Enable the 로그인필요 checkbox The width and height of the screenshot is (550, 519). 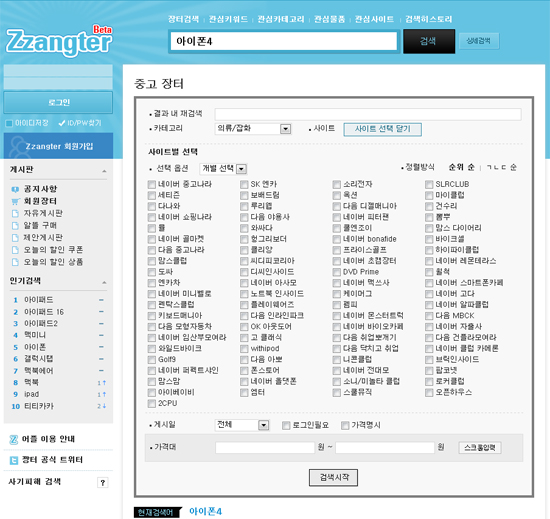286,425
